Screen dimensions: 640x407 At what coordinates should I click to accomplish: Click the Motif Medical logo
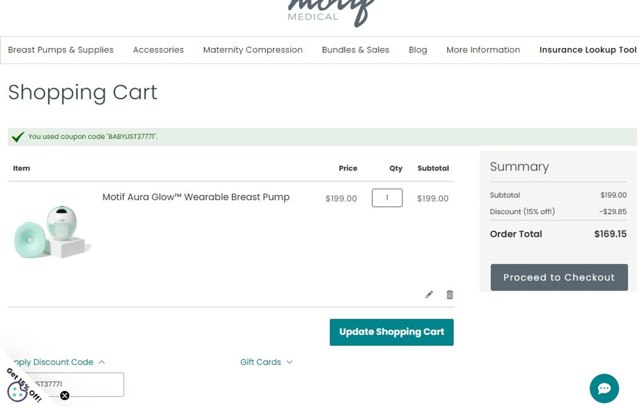click(329, 12)
